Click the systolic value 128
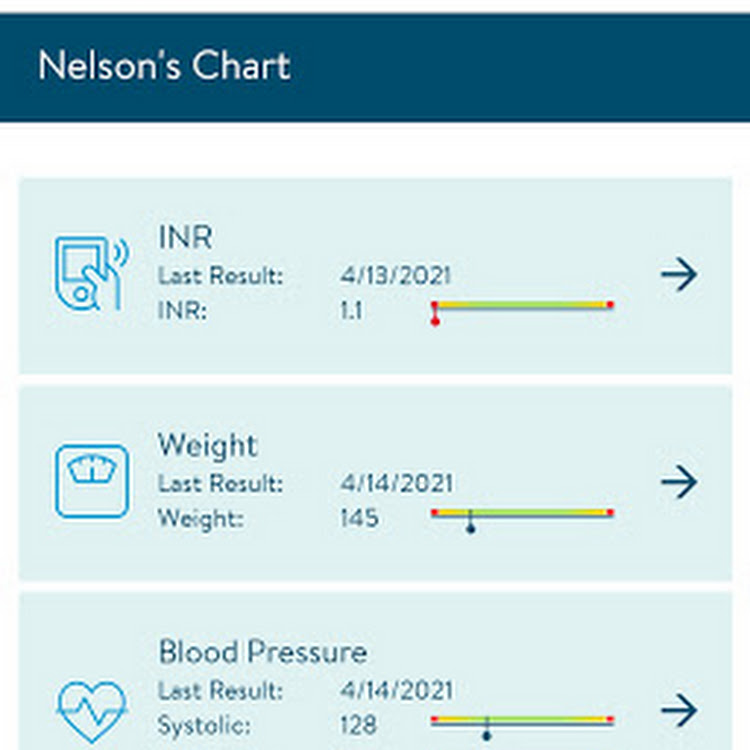This screenshot has height=750, width=750. (x=359, y=725)
